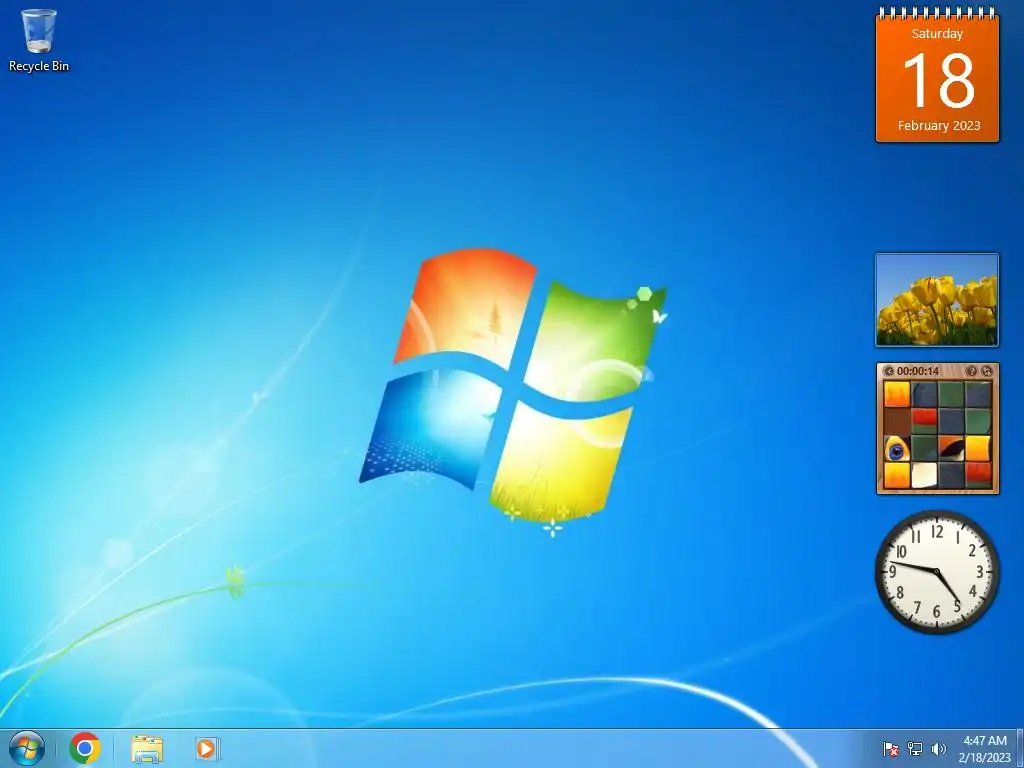
Task: Click the yellow tulips Slide Show gadget
Action: click(x=937, y=300)
